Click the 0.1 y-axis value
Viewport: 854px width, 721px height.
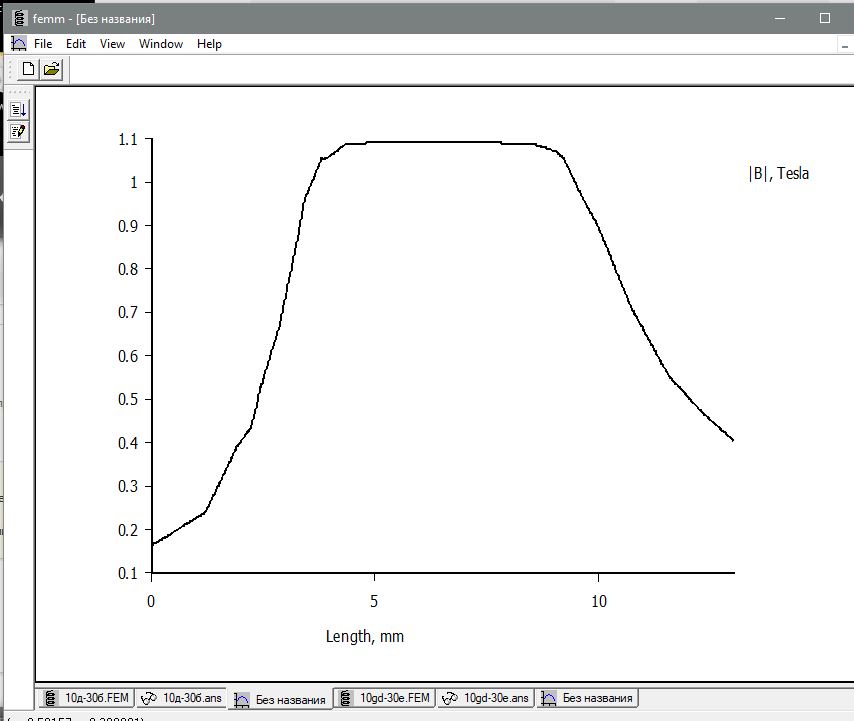(128, 573)
